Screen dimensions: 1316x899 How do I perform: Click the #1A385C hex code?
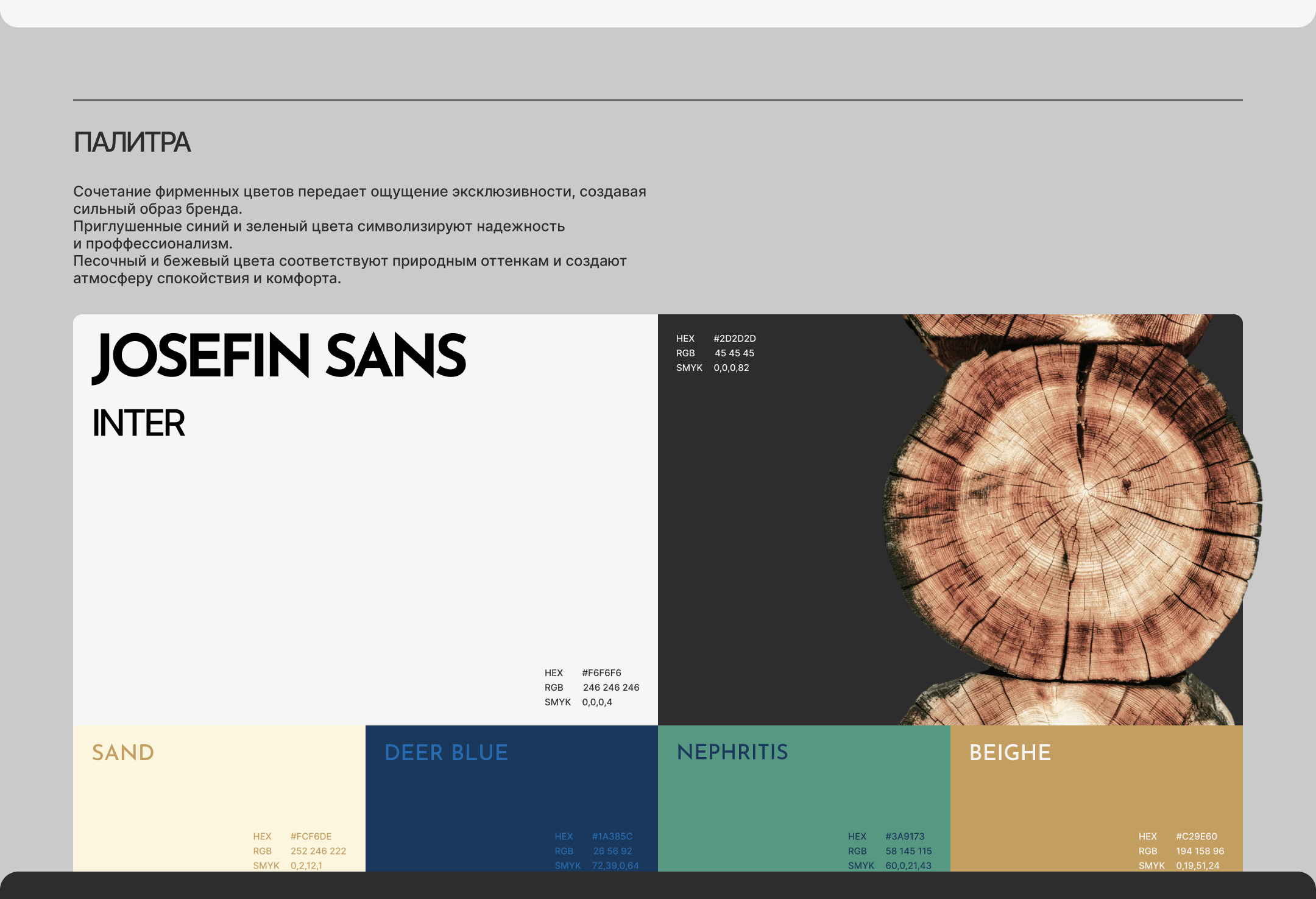point(612,837)
